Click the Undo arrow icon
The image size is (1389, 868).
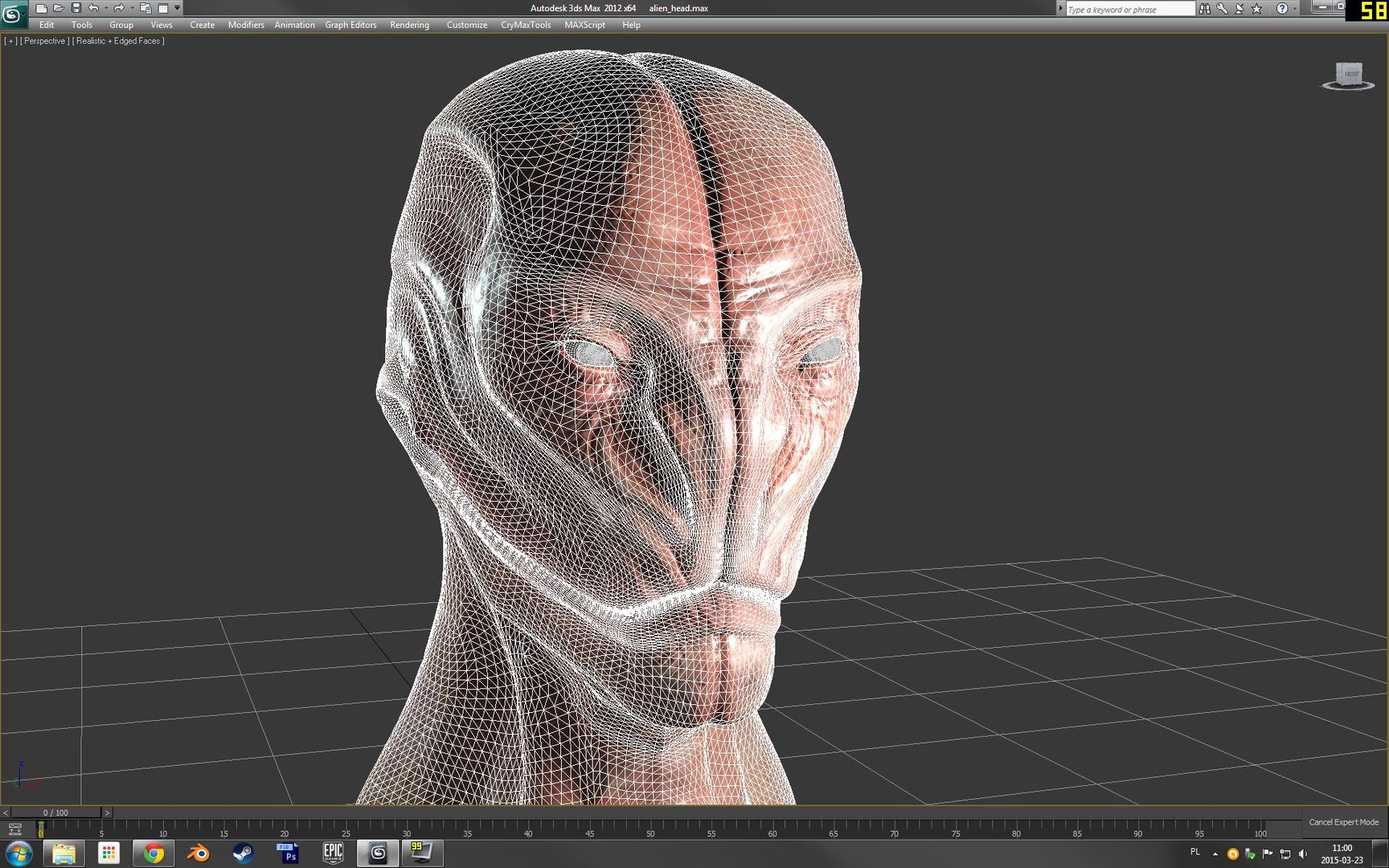point(94,8)
